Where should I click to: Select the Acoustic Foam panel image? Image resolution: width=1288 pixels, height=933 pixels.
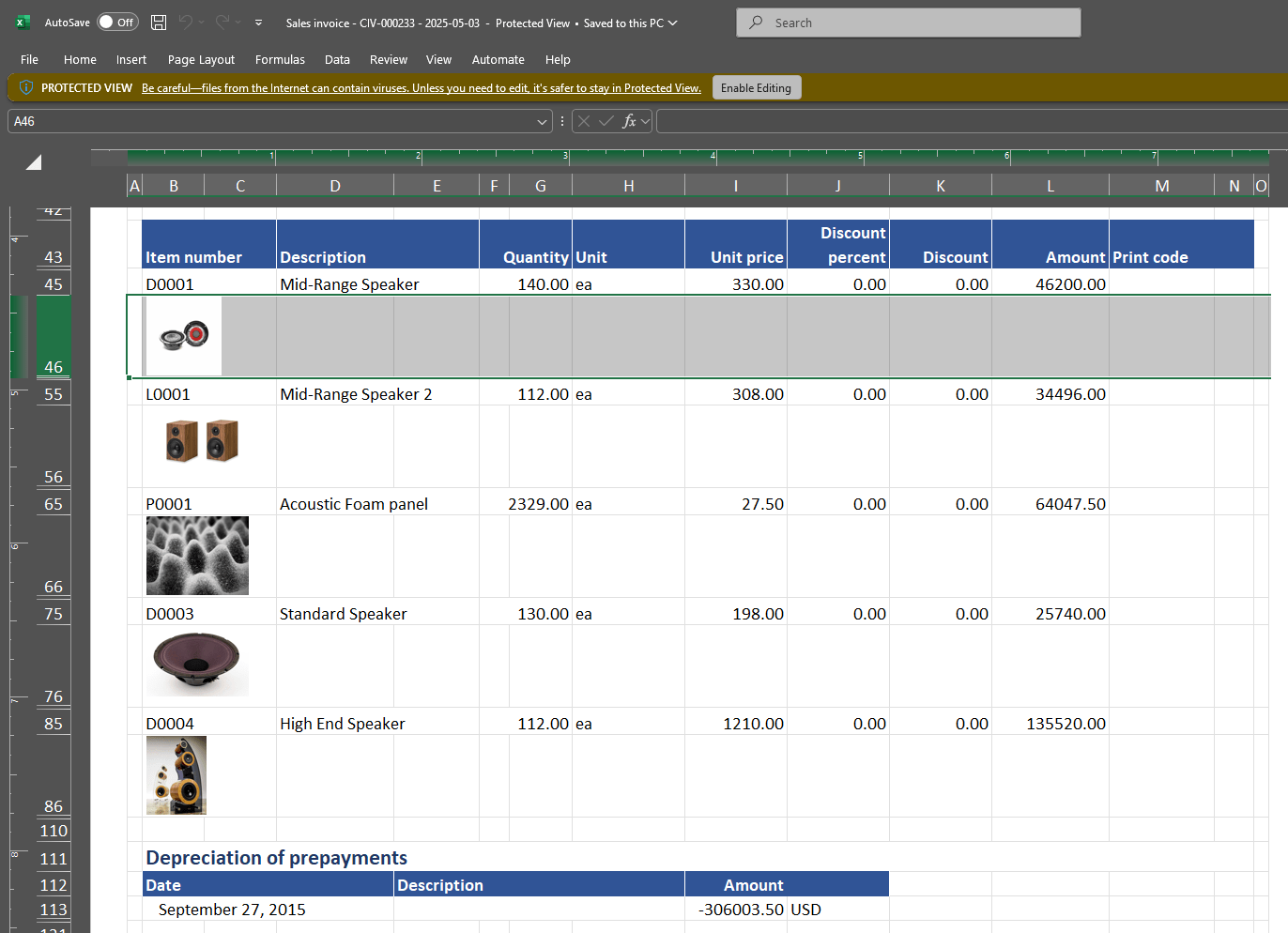point(197,556)
